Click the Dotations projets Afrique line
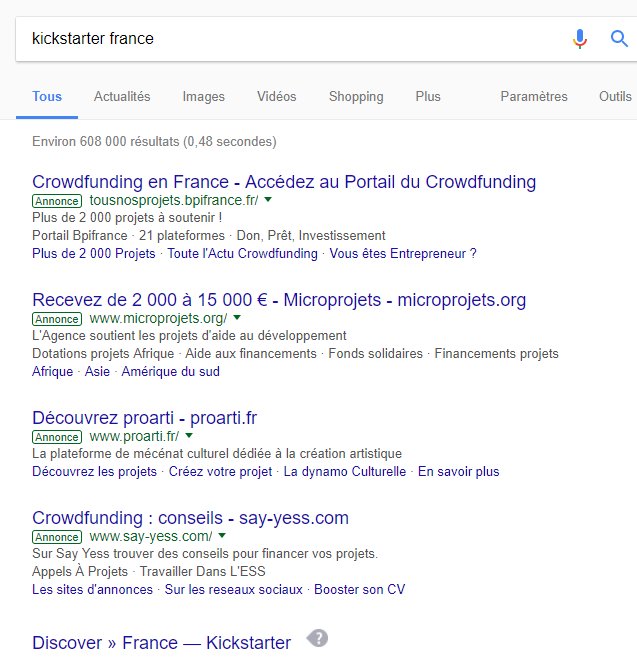637x657 pixels. pyautogui.click(x=295, y=354)
